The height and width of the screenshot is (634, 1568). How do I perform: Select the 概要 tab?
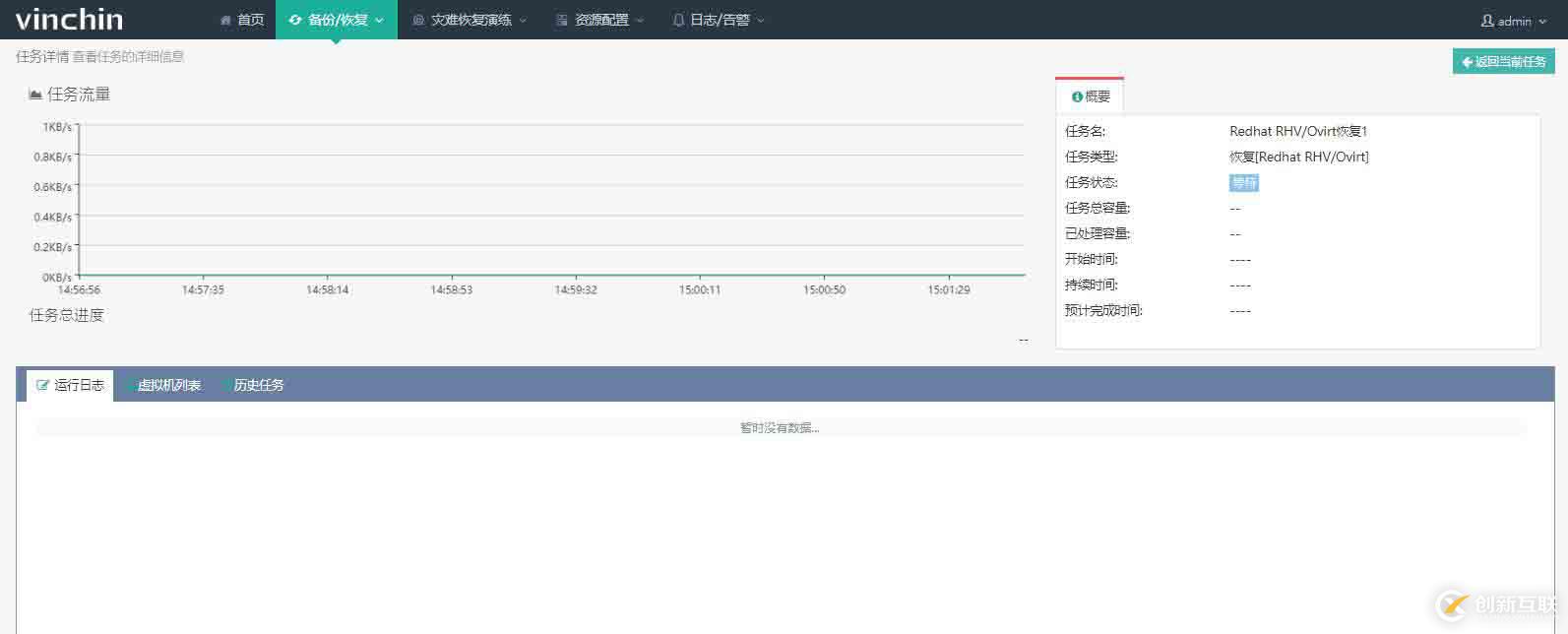[1090, 95]
